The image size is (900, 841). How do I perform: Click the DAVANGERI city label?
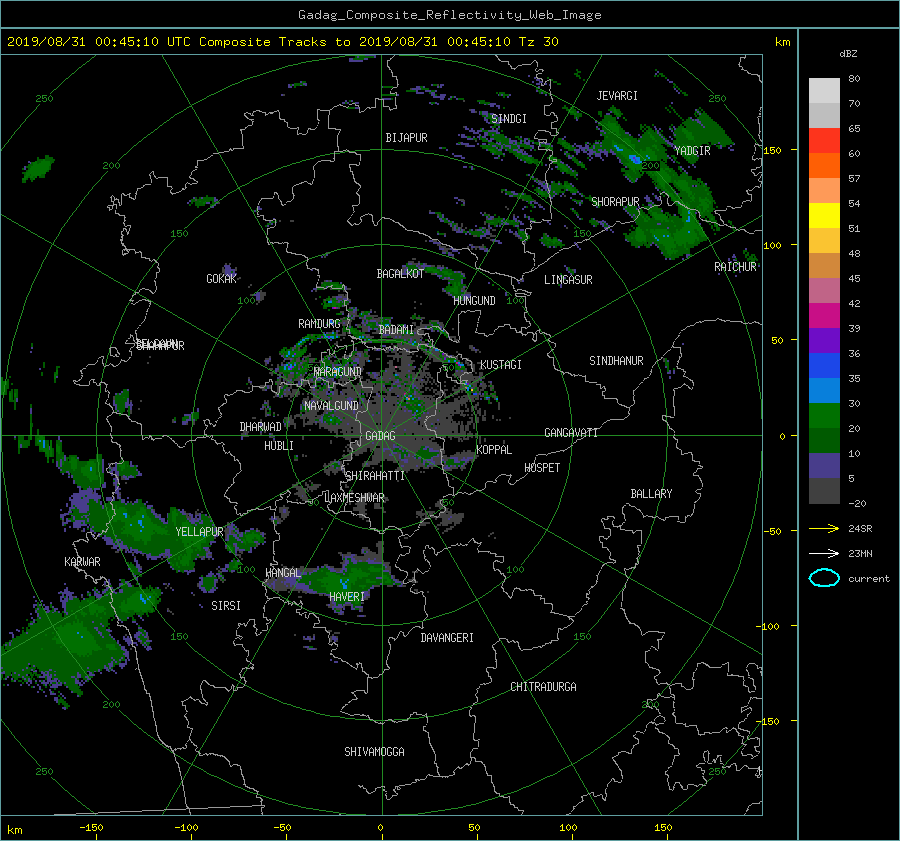coord(447,638)
